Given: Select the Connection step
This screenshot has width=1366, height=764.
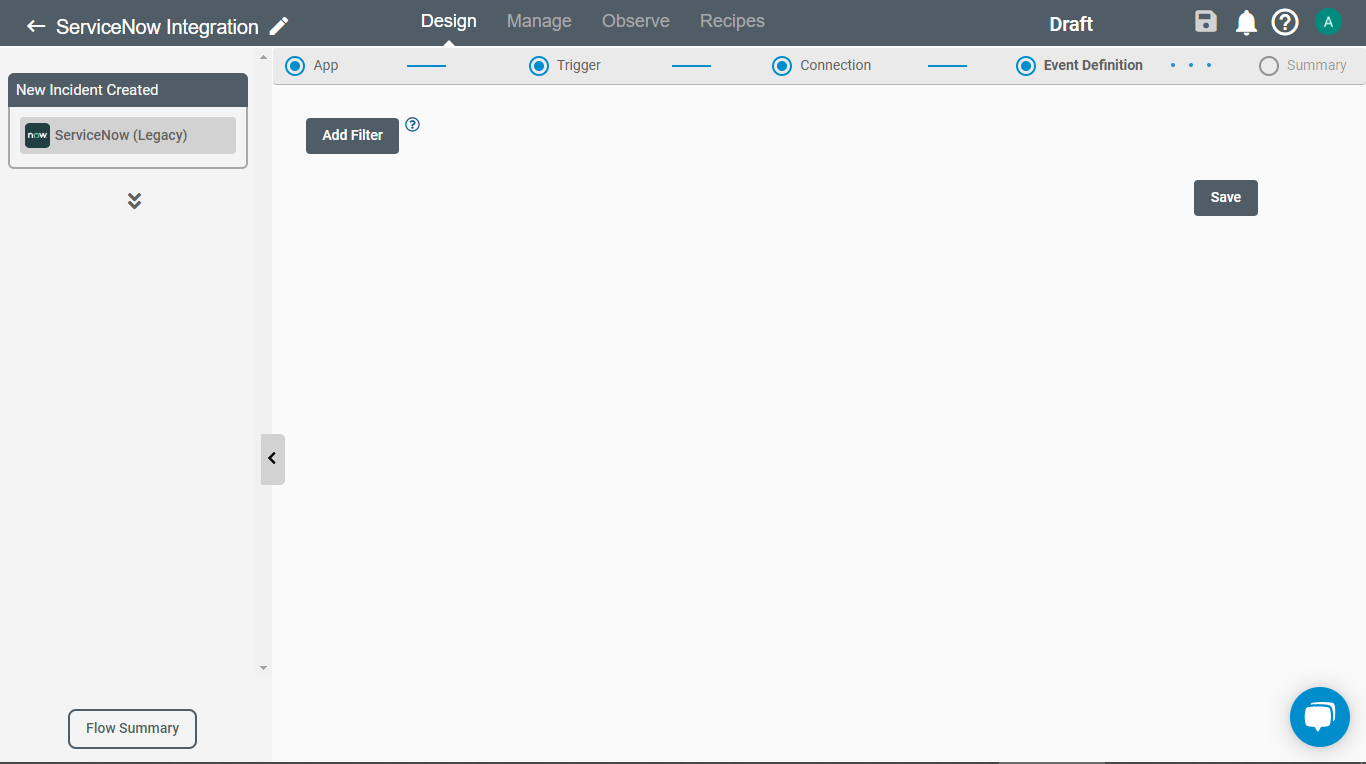Looking at the screenshot, I should [x=822, y=66].
